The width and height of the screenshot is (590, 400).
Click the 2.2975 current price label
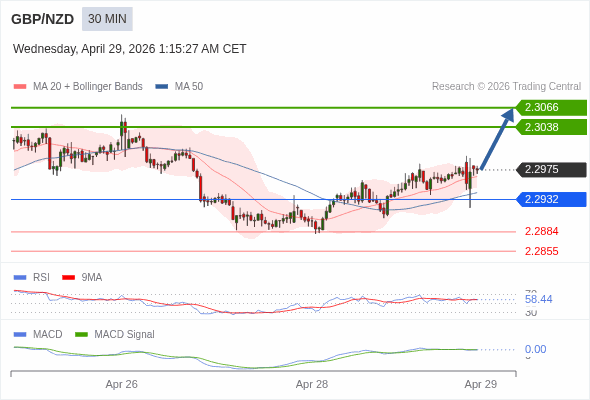(551, 169)
